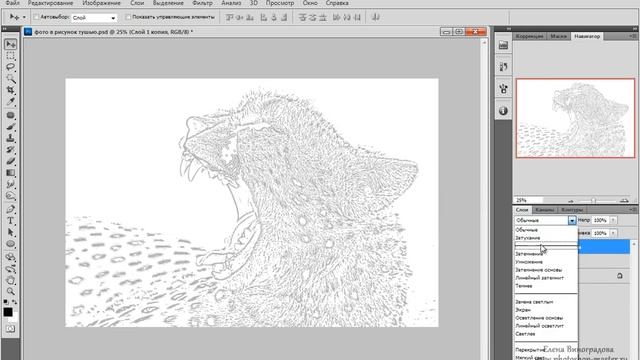Viewport: 640px width, 360px height.
Task: Select the Dodge tool
Action: [x=11, y=196]
